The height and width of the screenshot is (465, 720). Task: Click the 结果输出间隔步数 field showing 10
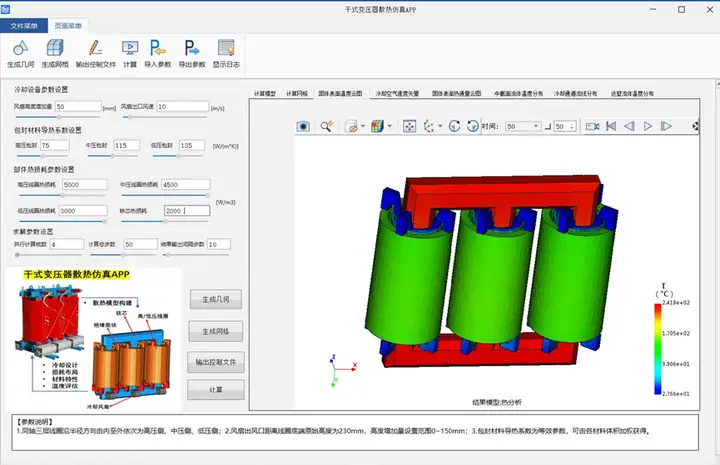pos(219,244)
